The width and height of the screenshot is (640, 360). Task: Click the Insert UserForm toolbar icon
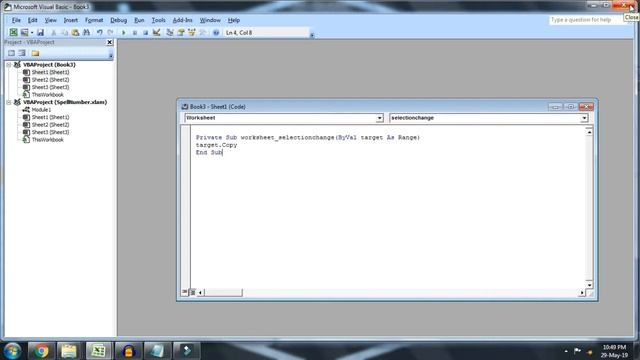(24, 32)
